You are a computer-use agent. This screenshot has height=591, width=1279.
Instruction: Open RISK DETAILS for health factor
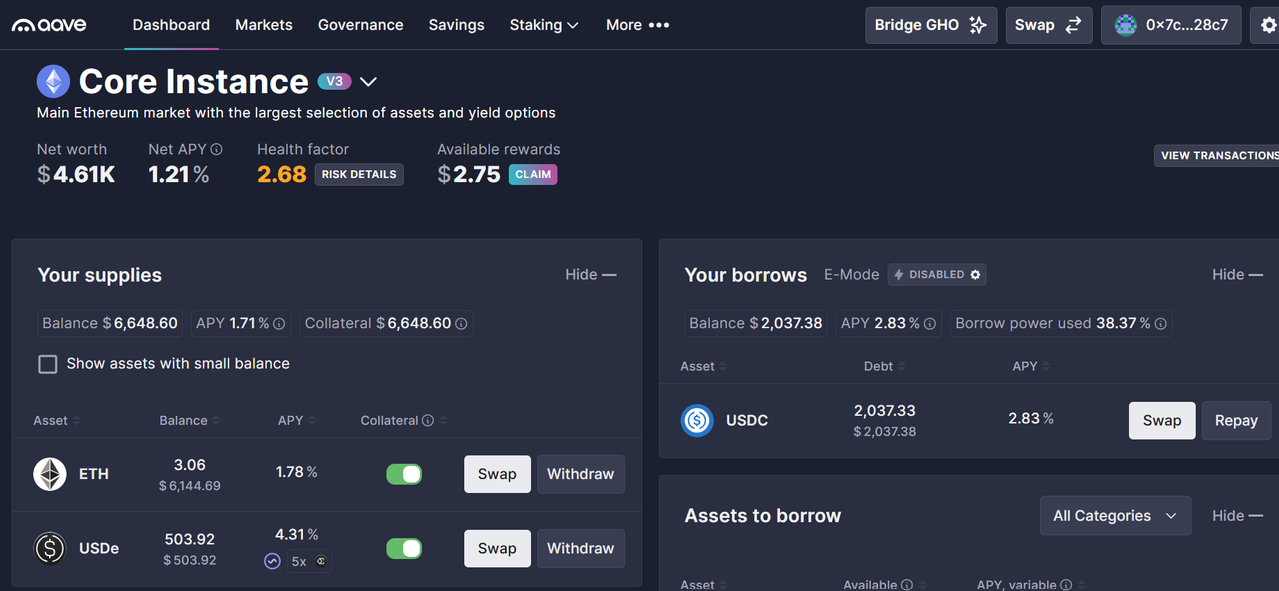[359, 174]
